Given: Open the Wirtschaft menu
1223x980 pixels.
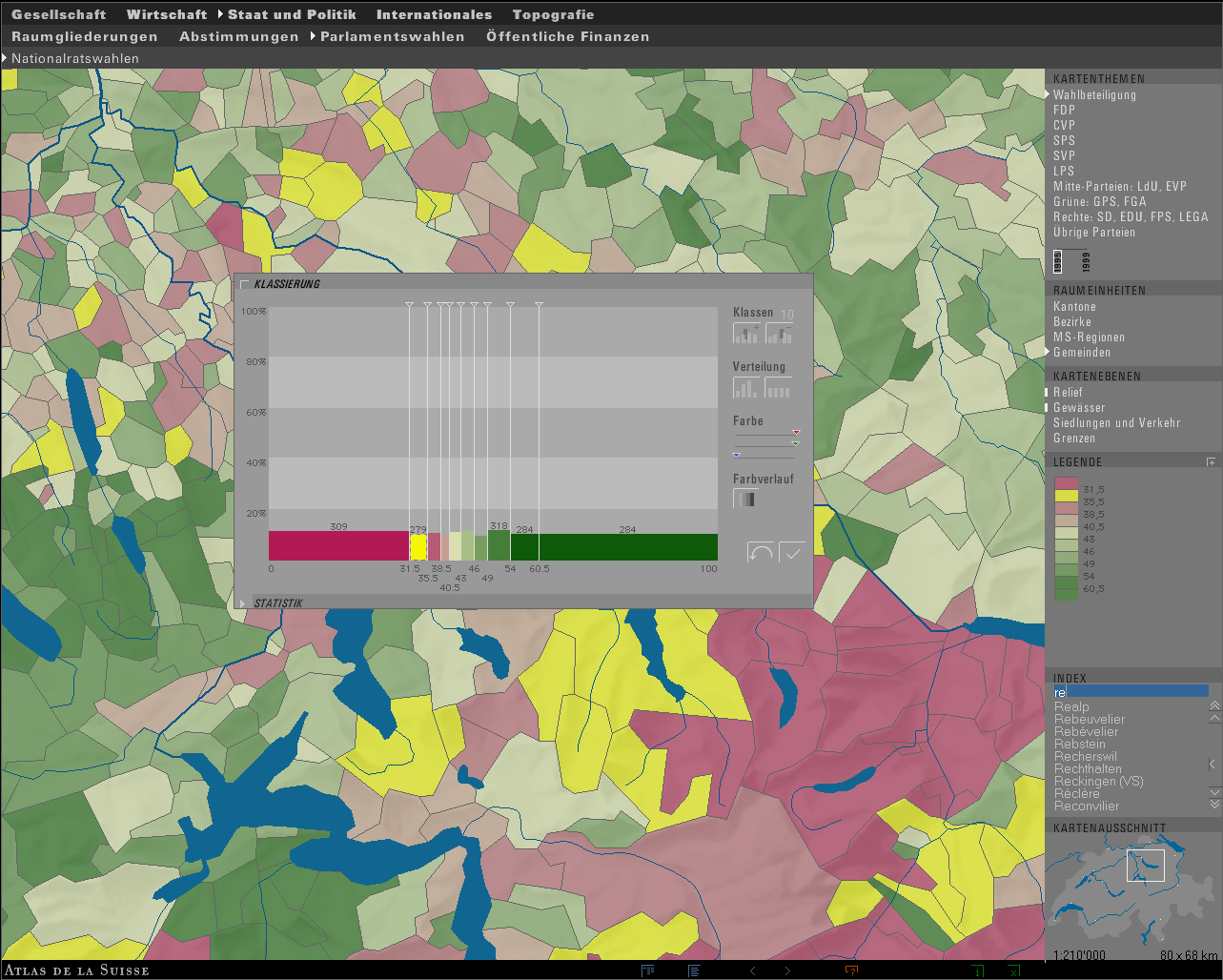Looking at the screenshot, I should (x=167, y=15).
